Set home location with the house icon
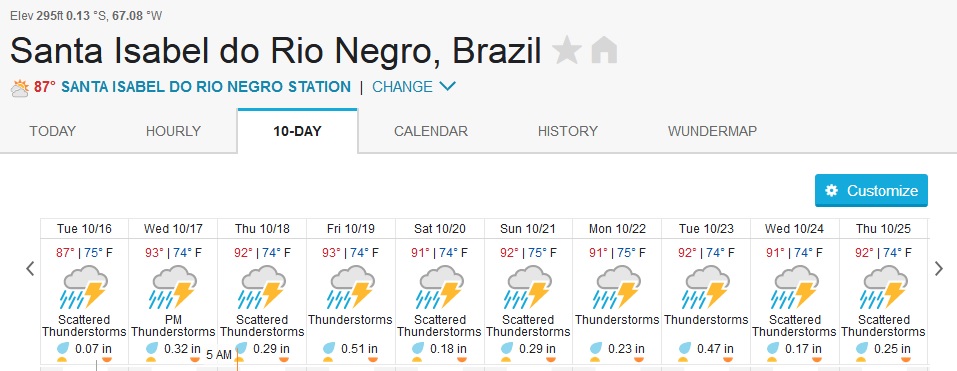The image size is (957, 371). tap(604, 50)
